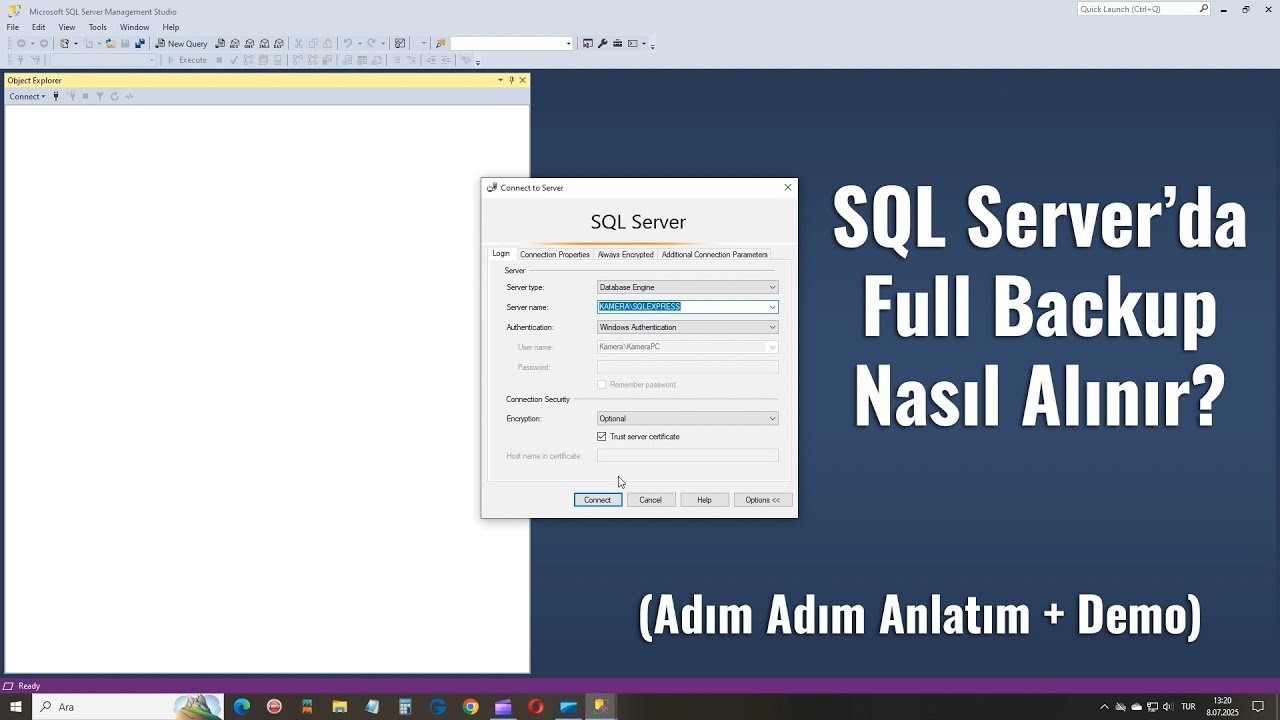The width and height of the screenshot is (1280, 720).
Task: Click the Connect button in dialog
Action: 597,500
